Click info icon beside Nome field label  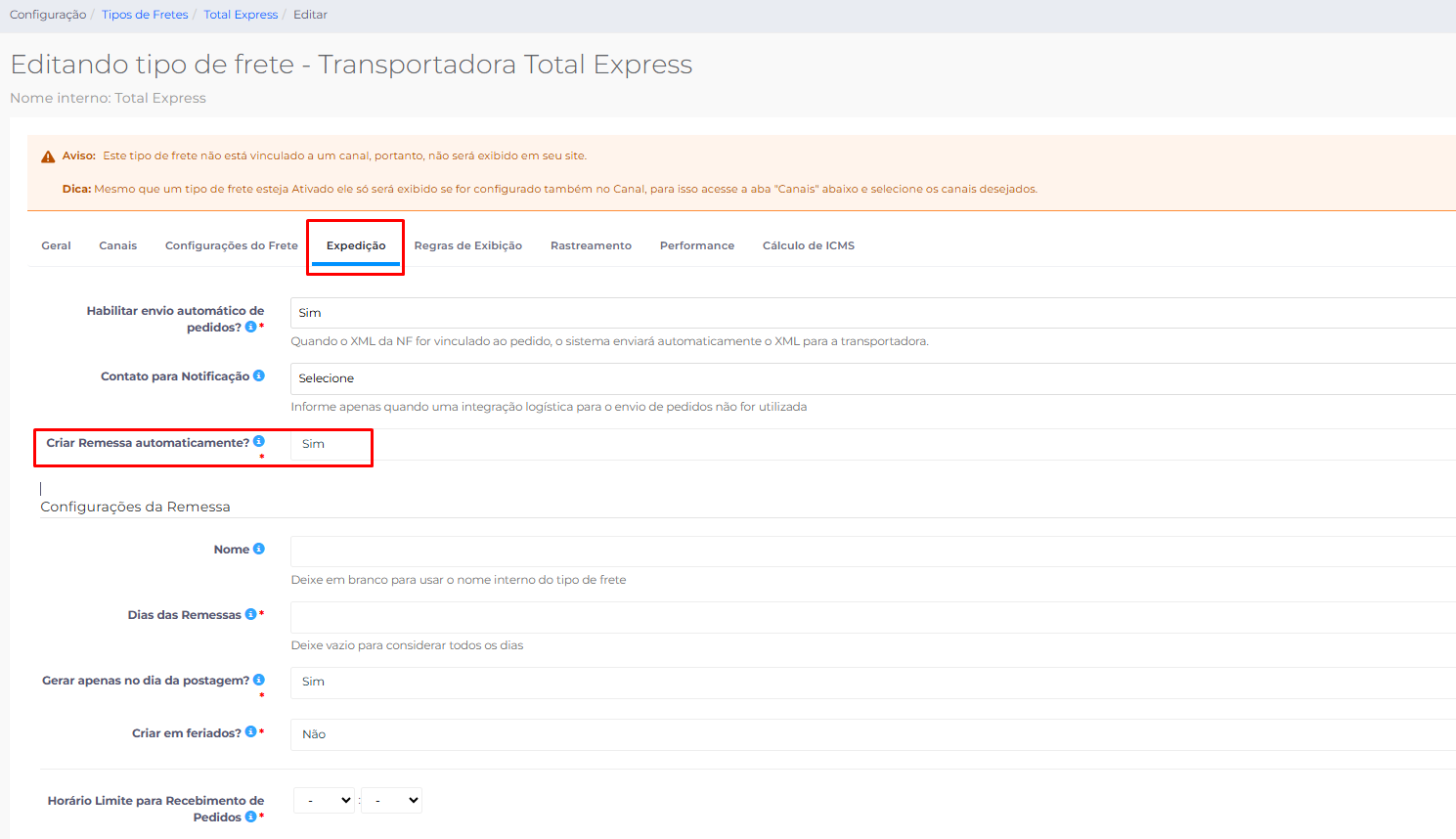[259, 549]
